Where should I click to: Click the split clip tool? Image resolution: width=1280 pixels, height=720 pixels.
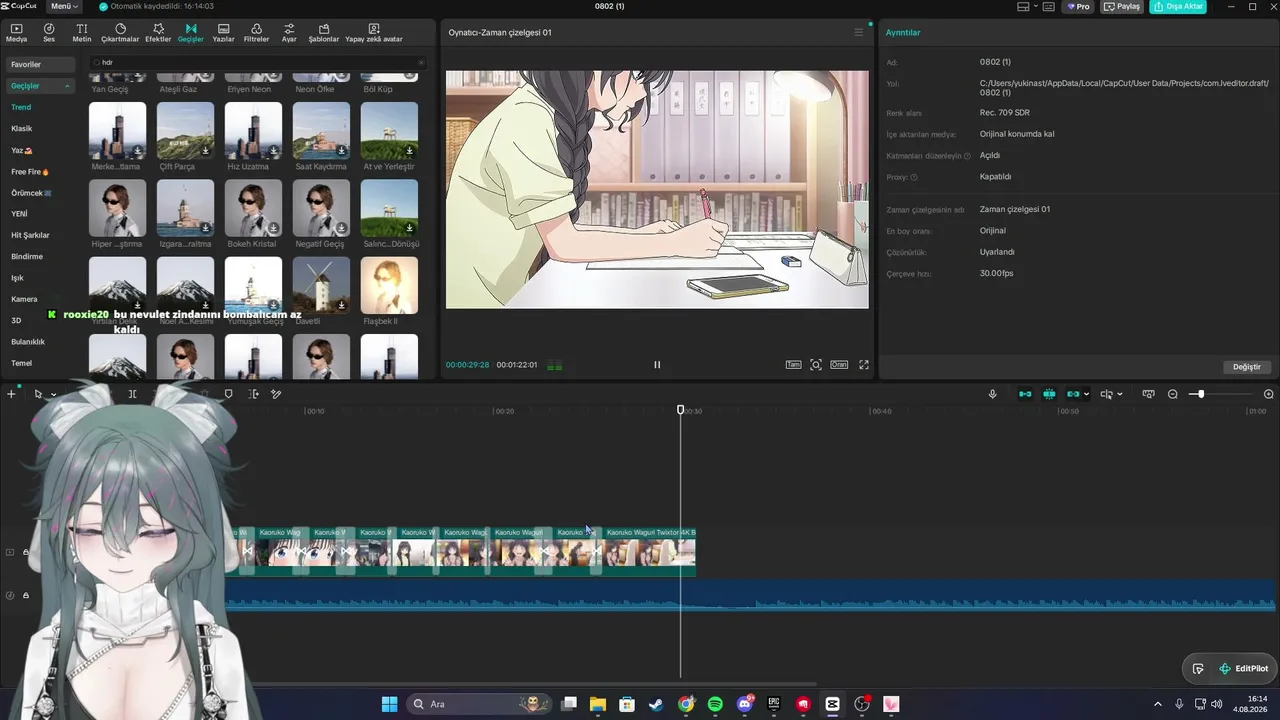coord(132,394)
